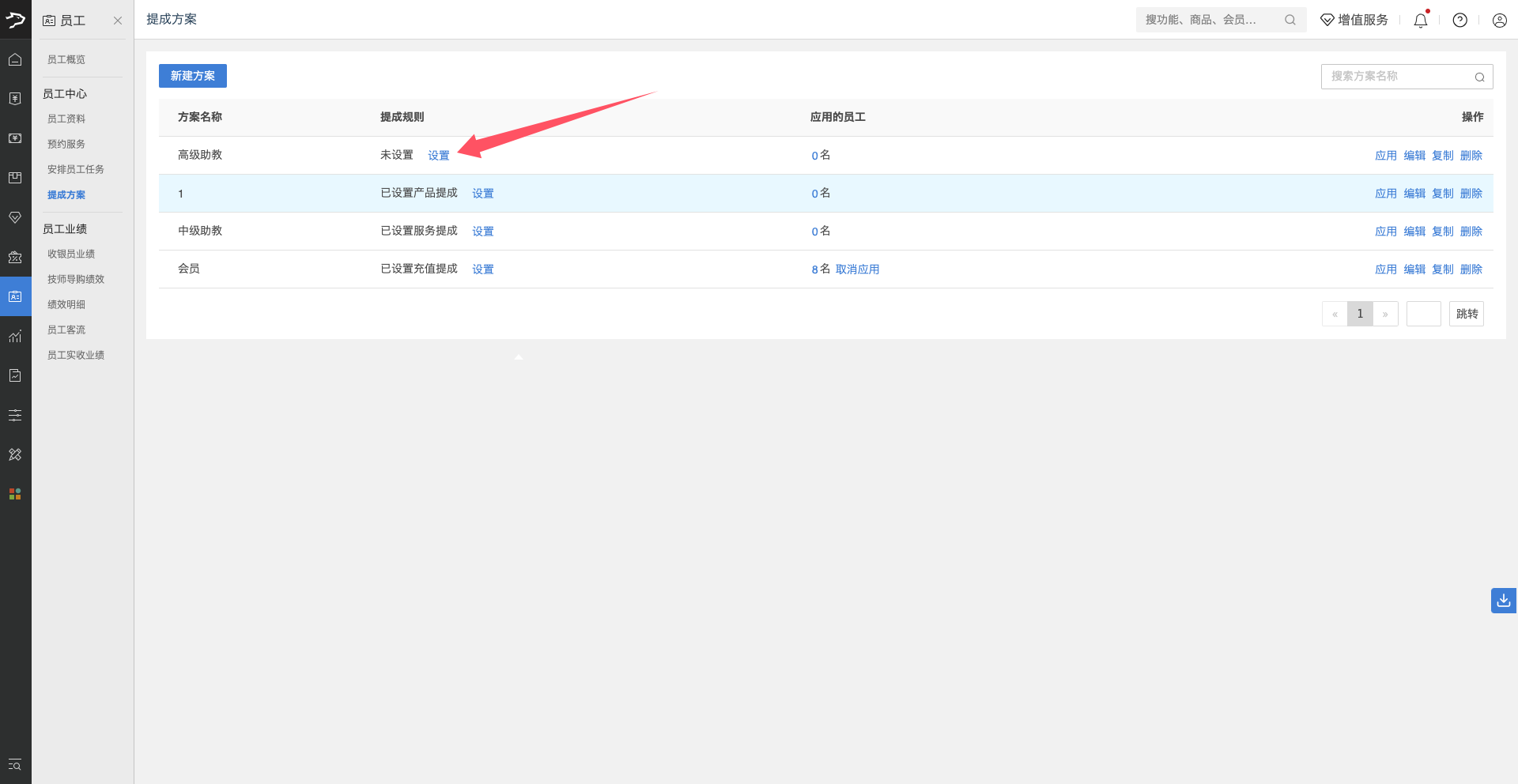Go to next page with » button
Viewport: 1518px width, 784px height.
click(x=1385, y=314)
